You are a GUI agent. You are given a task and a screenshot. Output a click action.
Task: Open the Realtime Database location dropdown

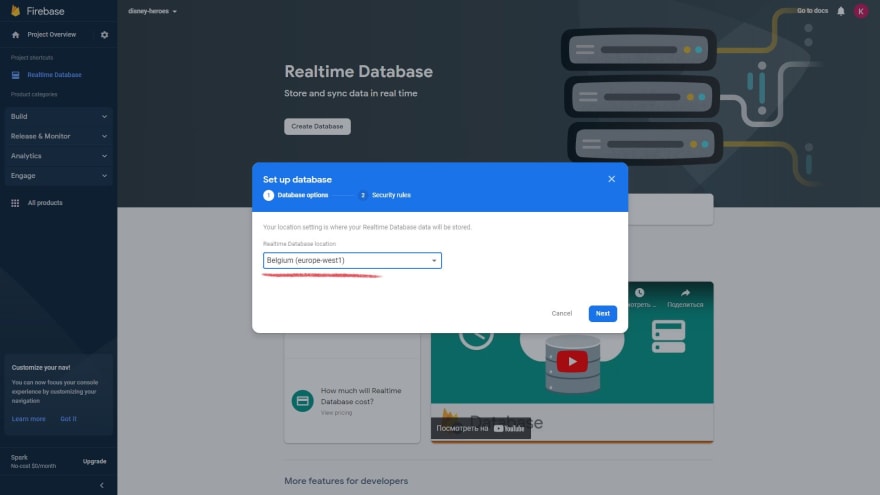[x=352, y=260]
